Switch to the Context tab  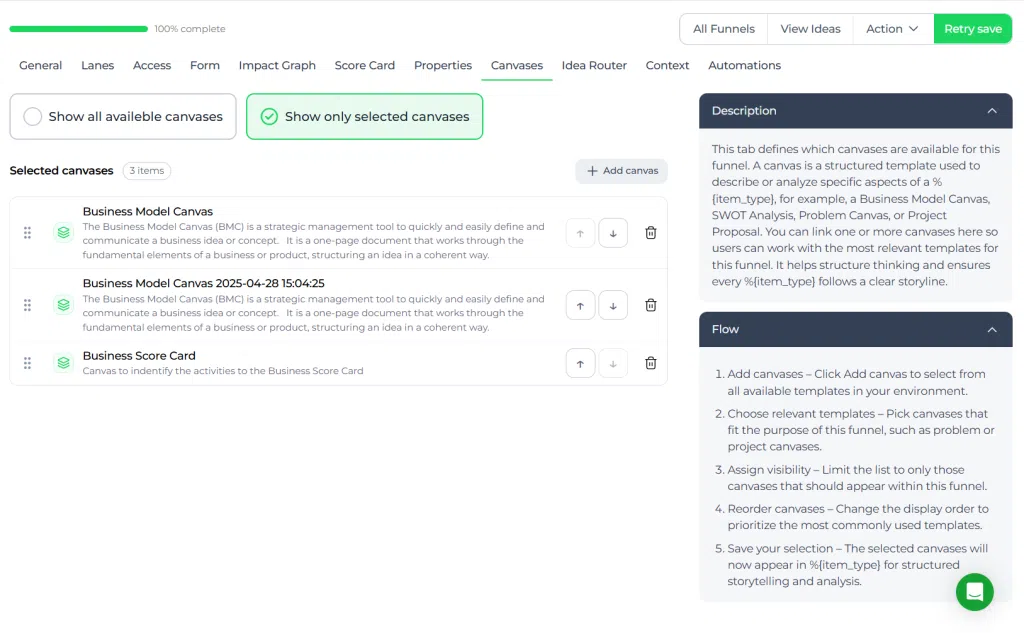667,65
